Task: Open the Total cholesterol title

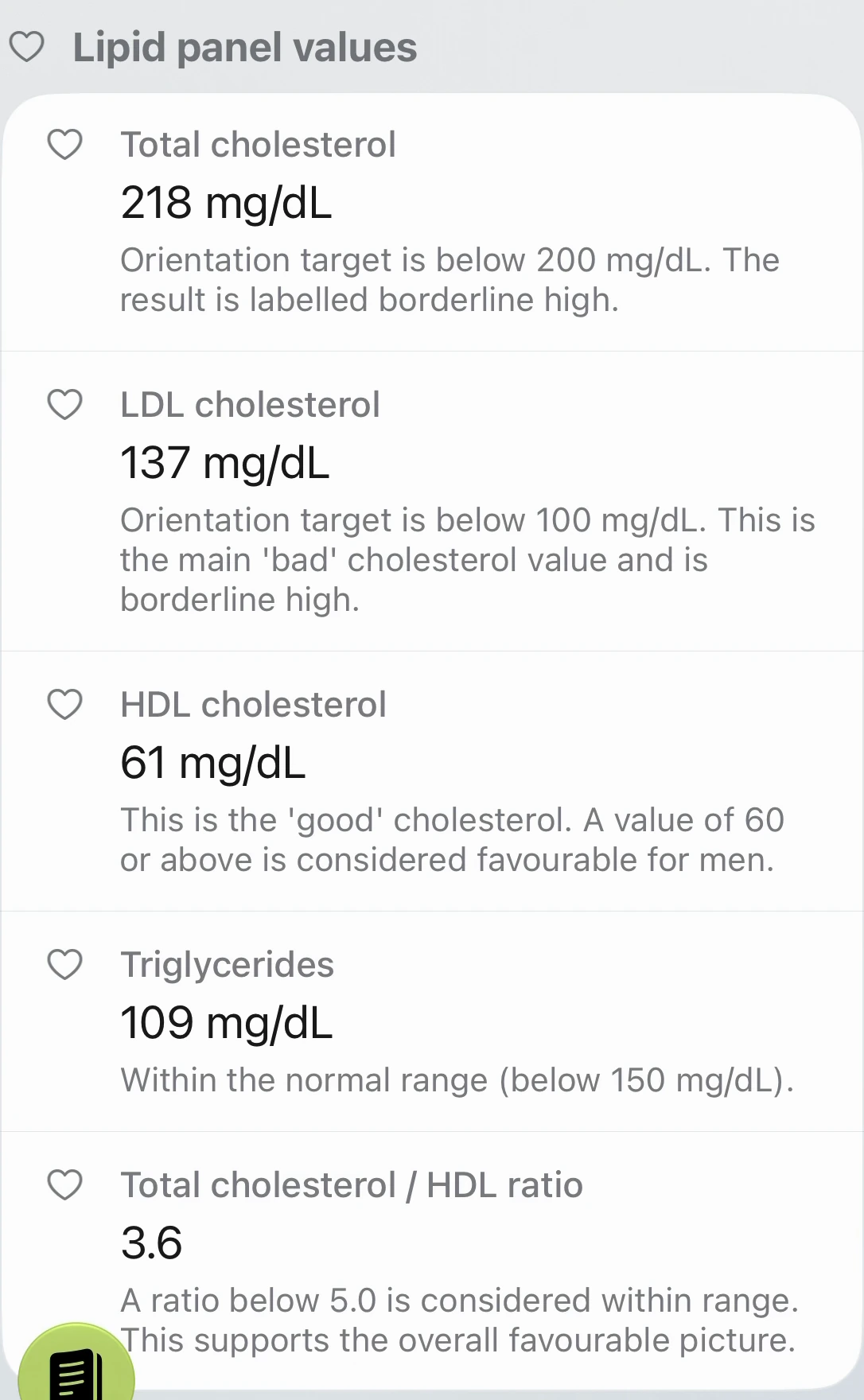Action: [x=258, y=145]
